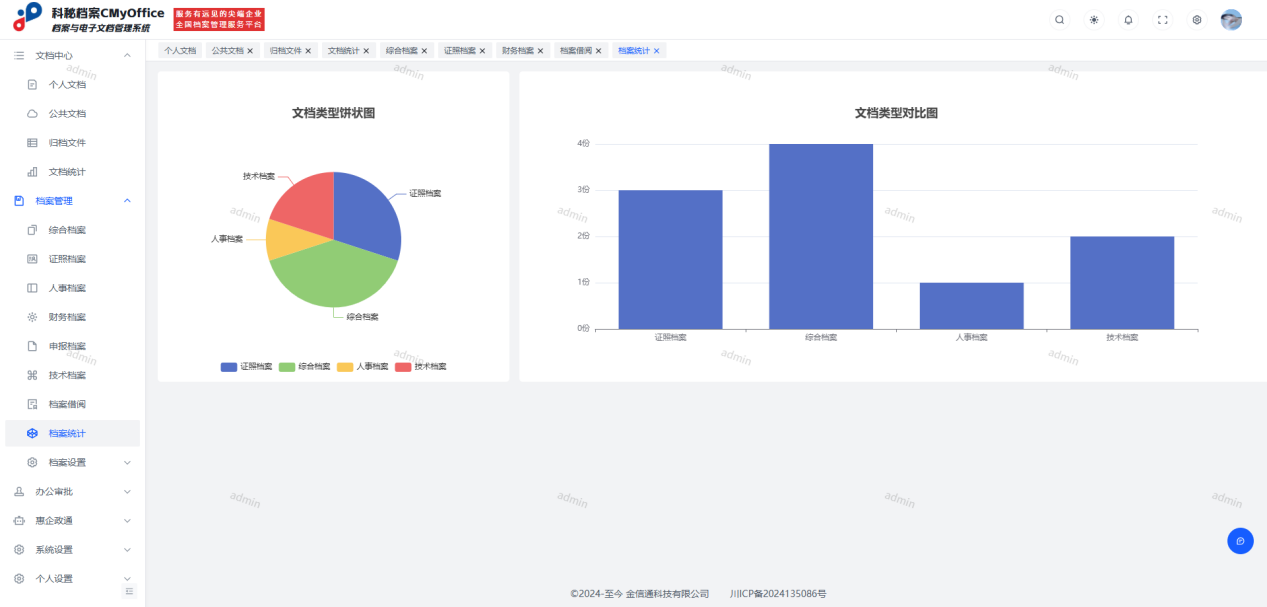Screen dimensions: 1267x607
Task: Click the 申报档案 file icon
Action: (x=32, y=346)
